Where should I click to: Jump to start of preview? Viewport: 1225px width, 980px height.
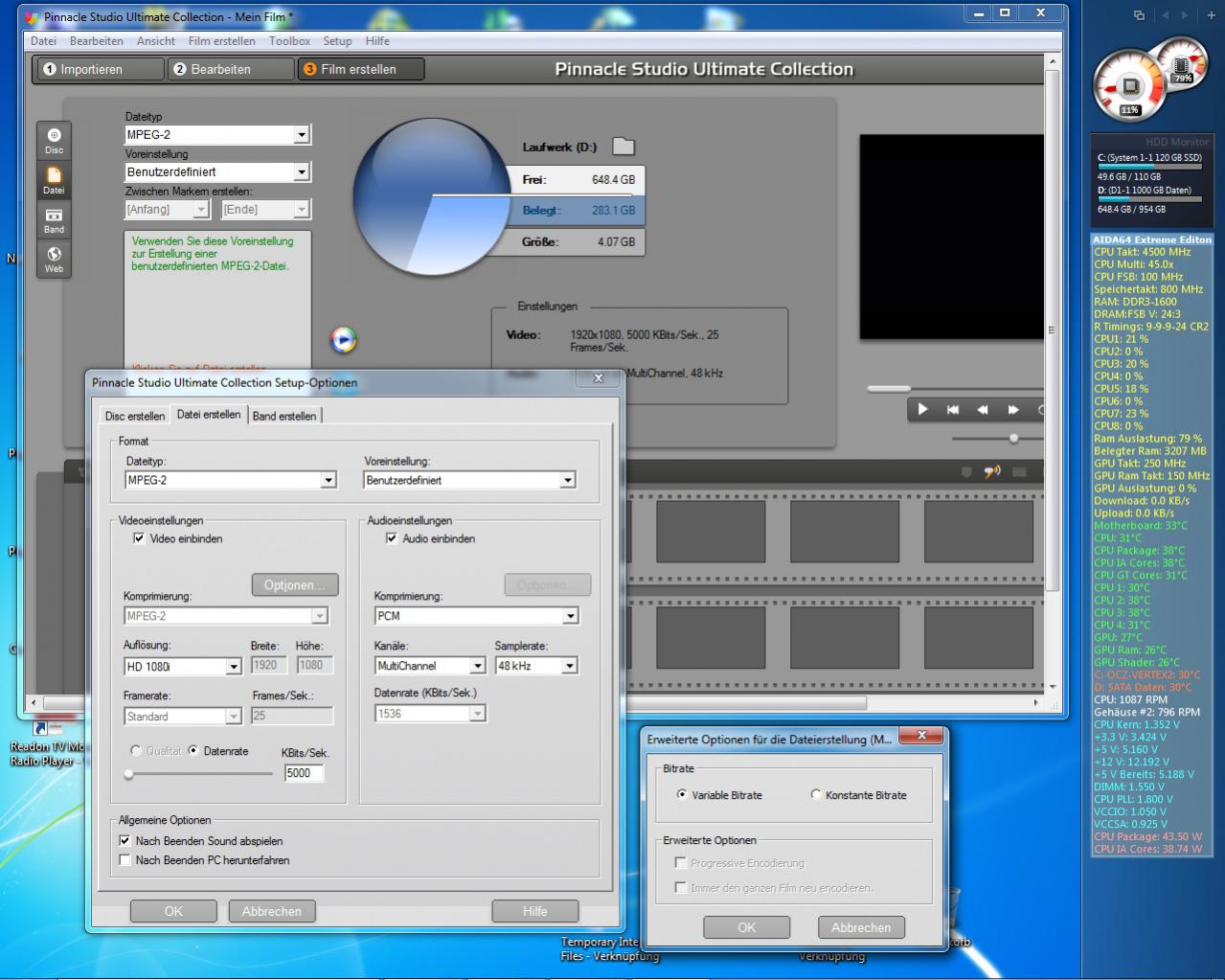953,409
